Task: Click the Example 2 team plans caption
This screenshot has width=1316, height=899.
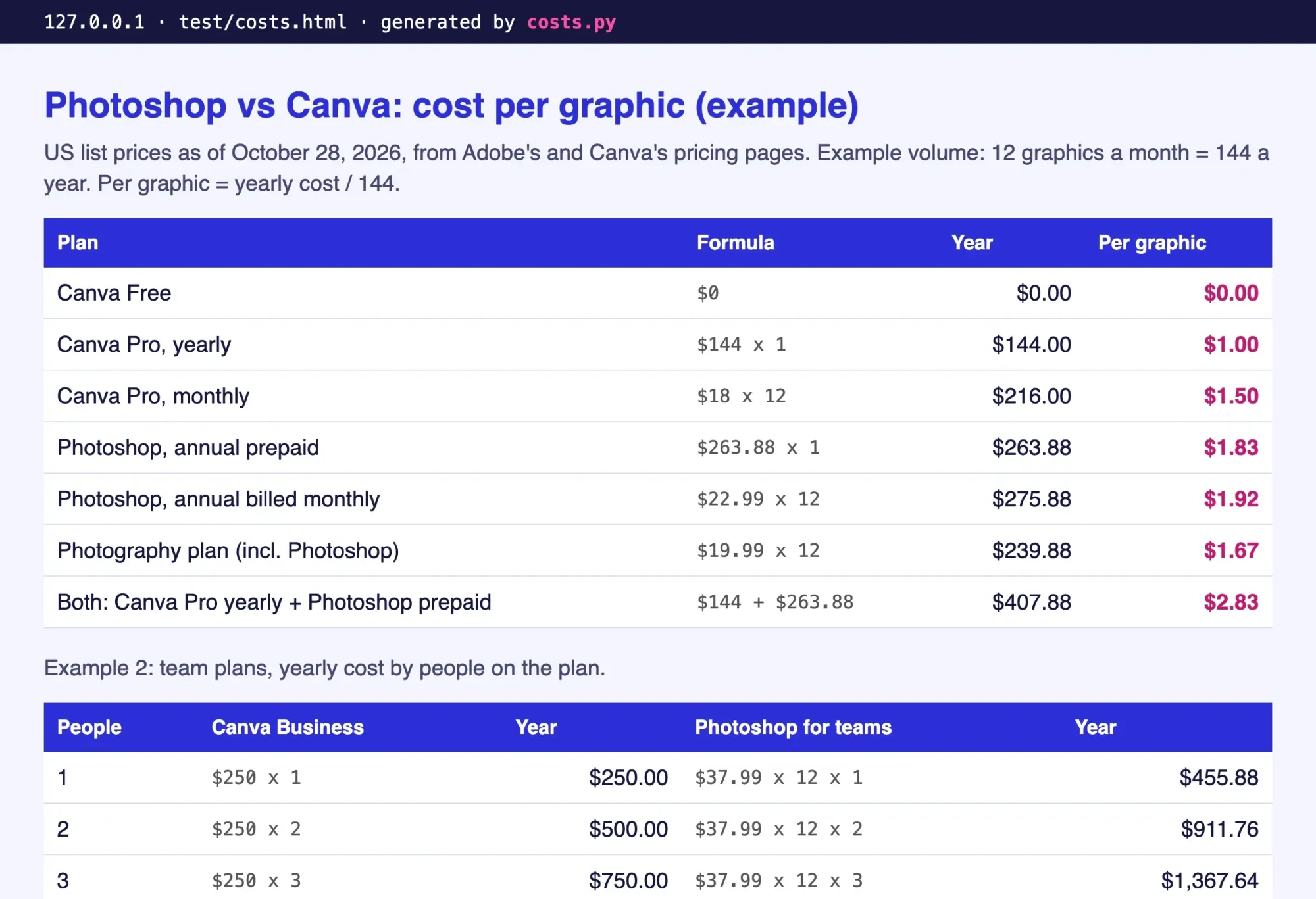Action: 324,668
